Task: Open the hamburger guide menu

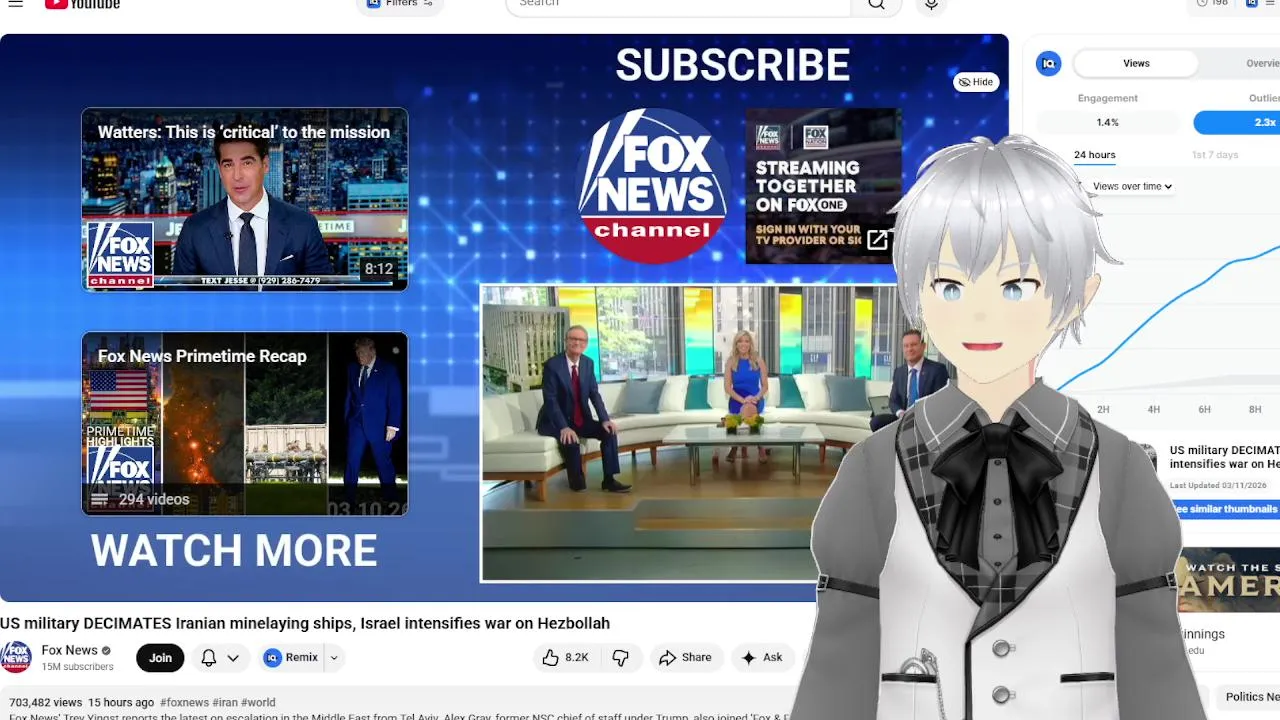Action: [x=16, y=4]
